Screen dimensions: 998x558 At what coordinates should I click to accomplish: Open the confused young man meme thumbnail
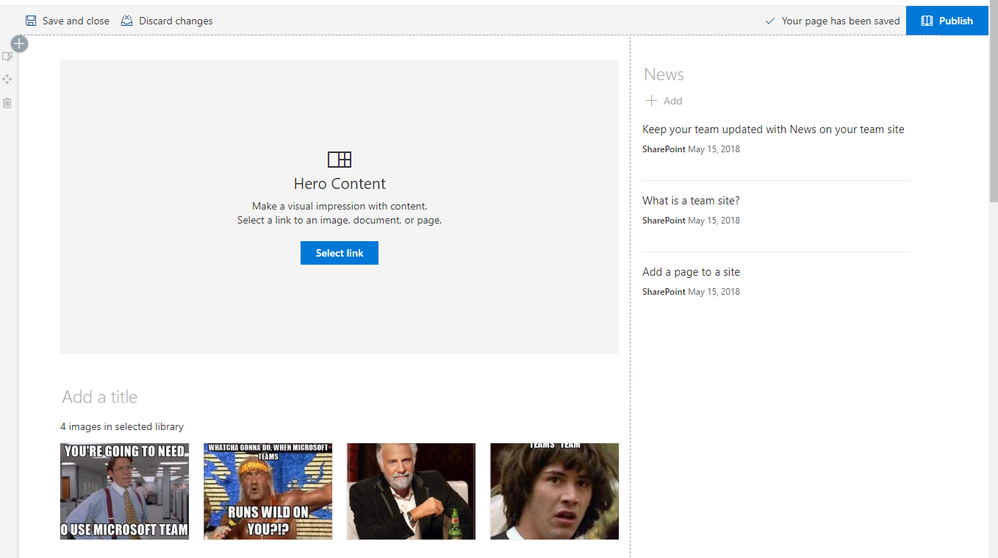(554, 491)
